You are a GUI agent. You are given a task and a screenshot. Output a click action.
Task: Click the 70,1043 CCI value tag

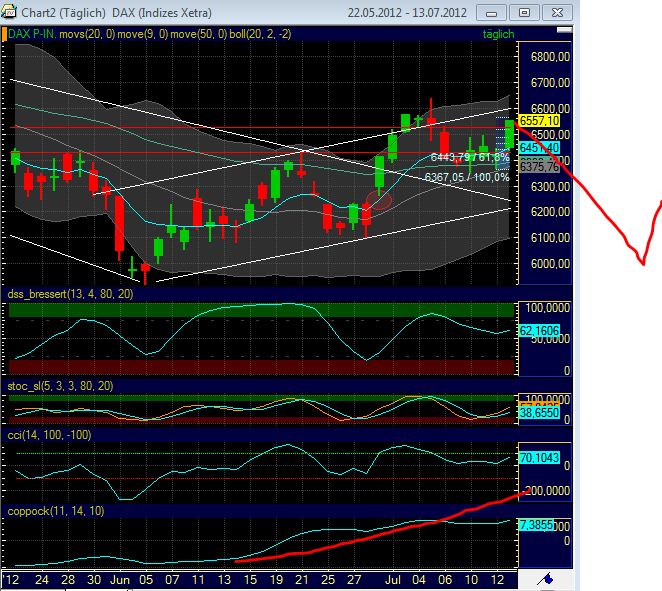click(539, 458)
